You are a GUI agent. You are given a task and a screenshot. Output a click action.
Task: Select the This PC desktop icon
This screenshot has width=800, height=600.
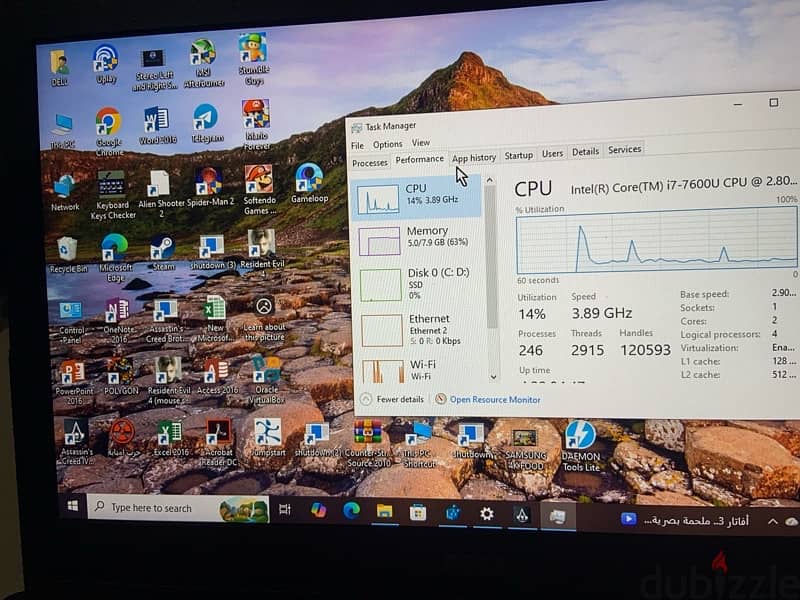pyautogui.click(x=62, y=131)
